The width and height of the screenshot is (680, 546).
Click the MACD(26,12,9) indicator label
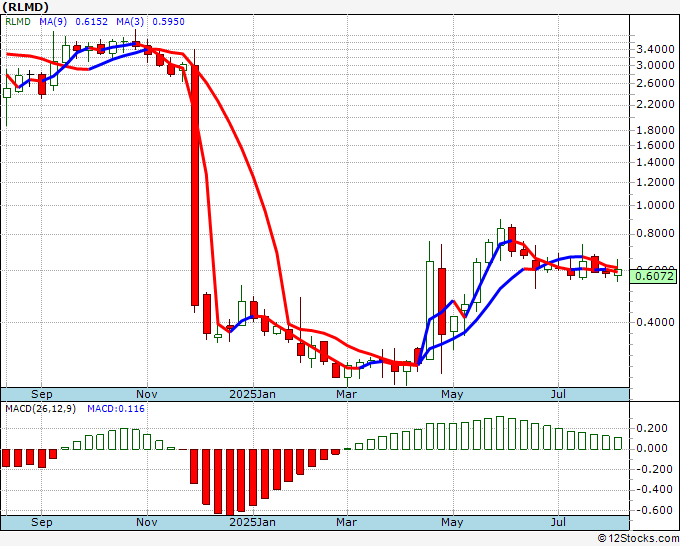tap(40, 409)
